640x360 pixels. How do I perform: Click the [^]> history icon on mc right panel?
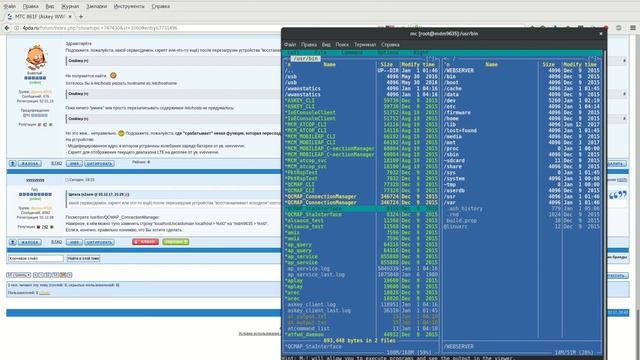point(594,59)
